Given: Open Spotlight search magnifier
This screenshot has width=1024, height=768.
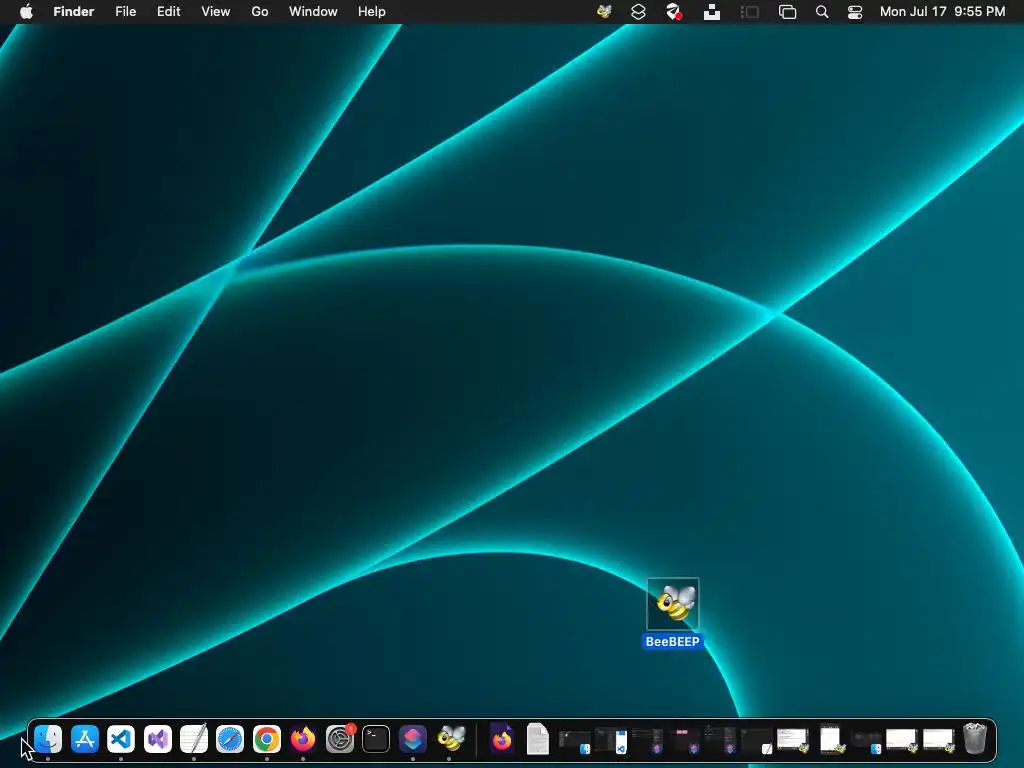Looking at the screenshot, I should [x=822, y=12].
